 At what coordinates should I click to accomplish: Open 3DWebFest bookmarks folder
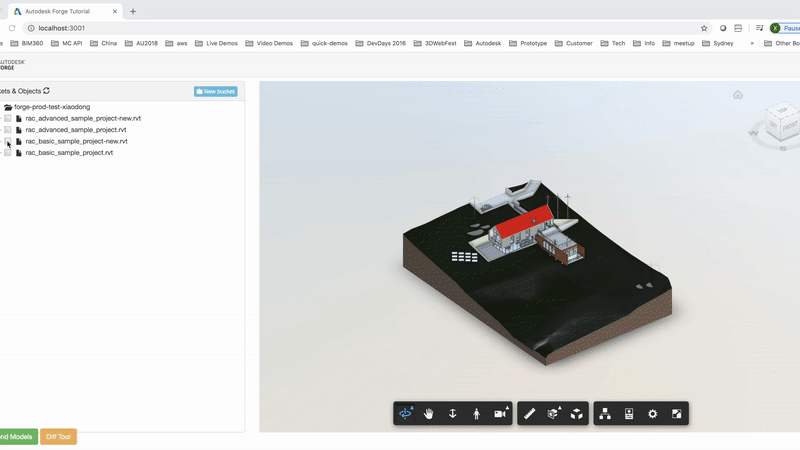tap(435, 43)
